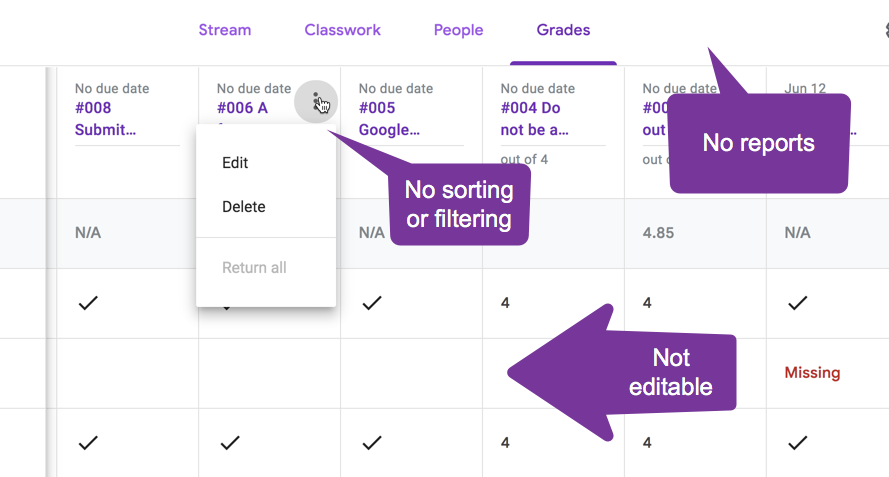Click 'No due date' above #004 Do not be a…
This screenshot has height=477, width=889.
click(537, 88)
